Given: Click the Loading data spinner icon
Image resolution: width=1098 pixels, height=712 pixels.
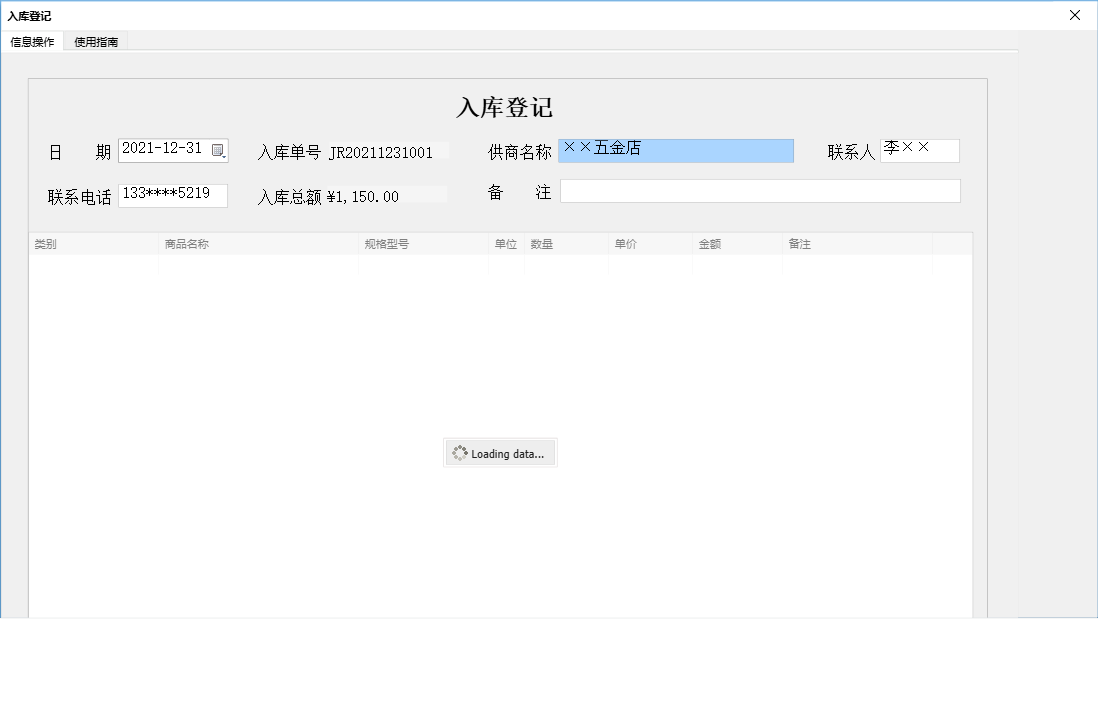Looking at the screenshot, I should pos(460,452).
